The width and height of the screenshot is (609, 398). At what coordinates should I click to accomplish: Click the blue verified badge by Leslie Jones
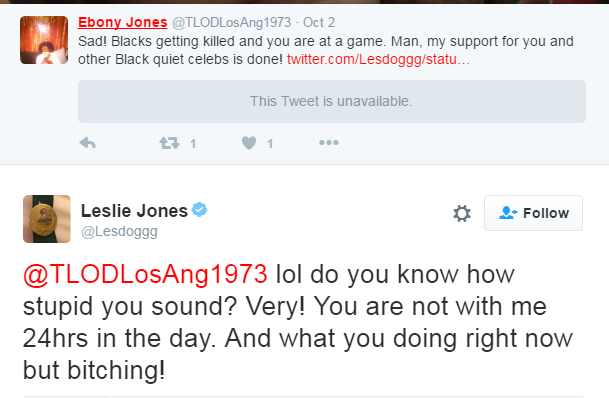coord(200,210)
